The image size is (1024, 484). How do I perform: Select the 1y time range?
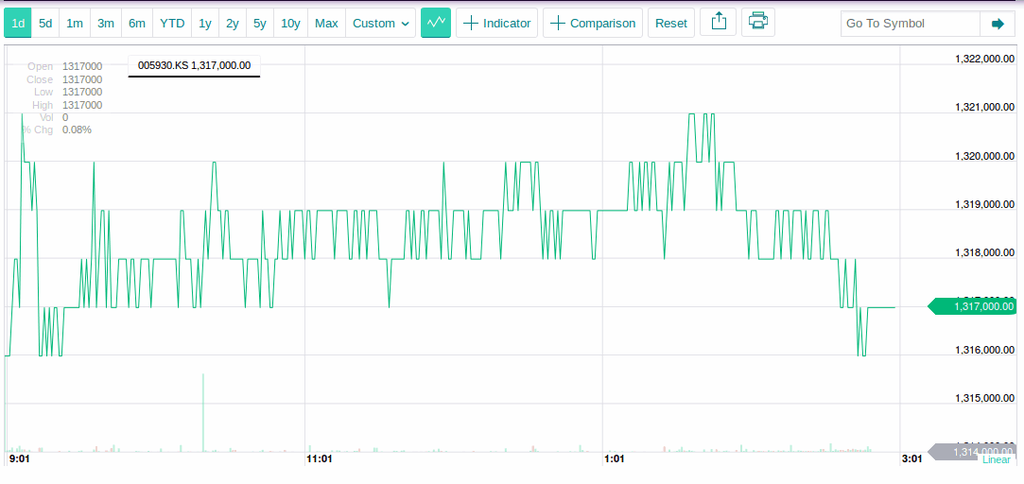205,23
